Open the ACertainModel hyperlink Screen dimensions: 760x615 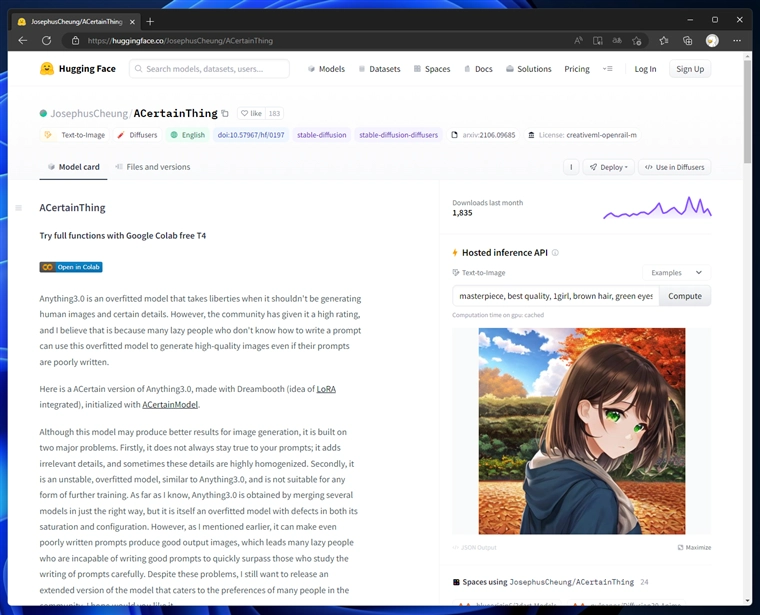170,405
